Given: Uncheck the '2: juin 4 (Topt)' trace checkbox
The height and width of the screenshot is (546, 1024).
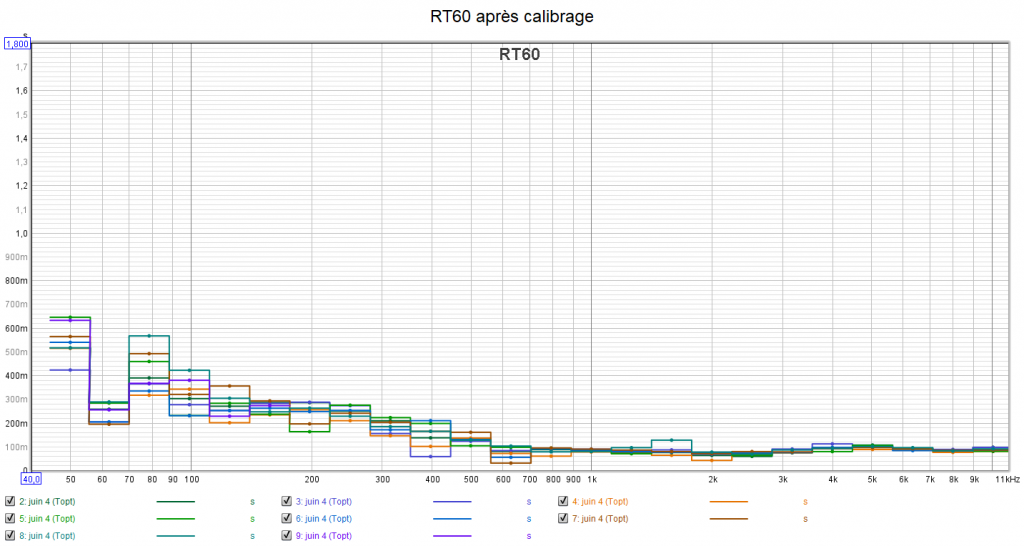Looking at the screenshot, I should point(10,502).
